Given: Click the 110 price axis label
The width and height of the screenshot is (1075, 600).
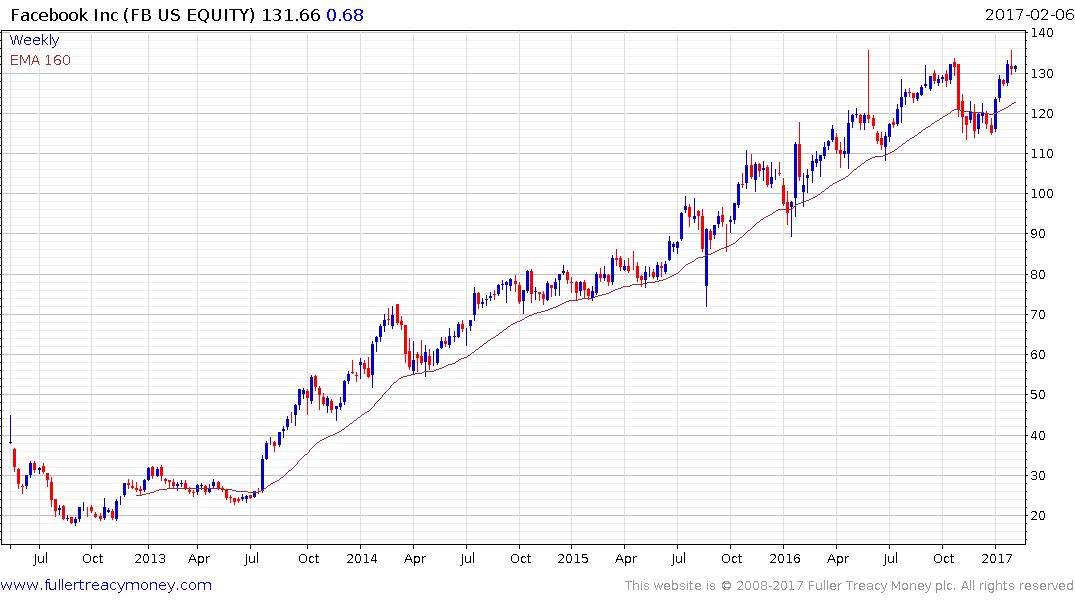Looking at the screenshot, I should pyautogui.click(x=1042, y=153).
